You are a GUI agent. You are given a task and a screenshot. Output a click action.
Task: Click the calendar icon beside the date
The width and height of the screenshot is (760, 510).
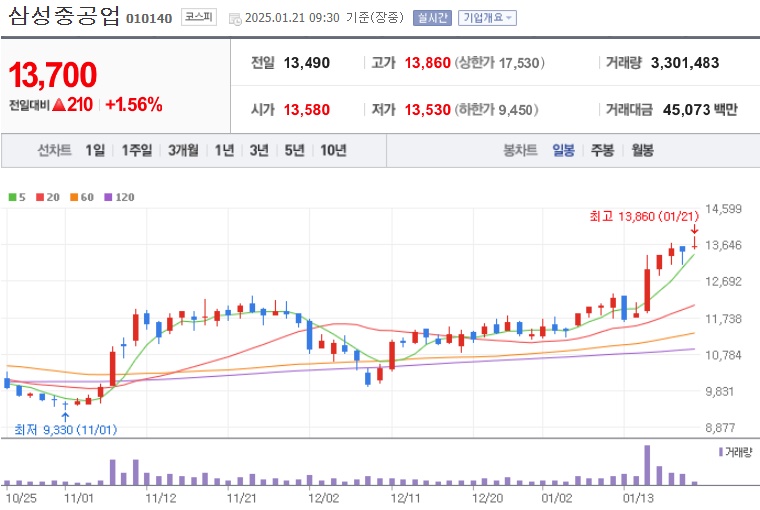tap(235, 19)
